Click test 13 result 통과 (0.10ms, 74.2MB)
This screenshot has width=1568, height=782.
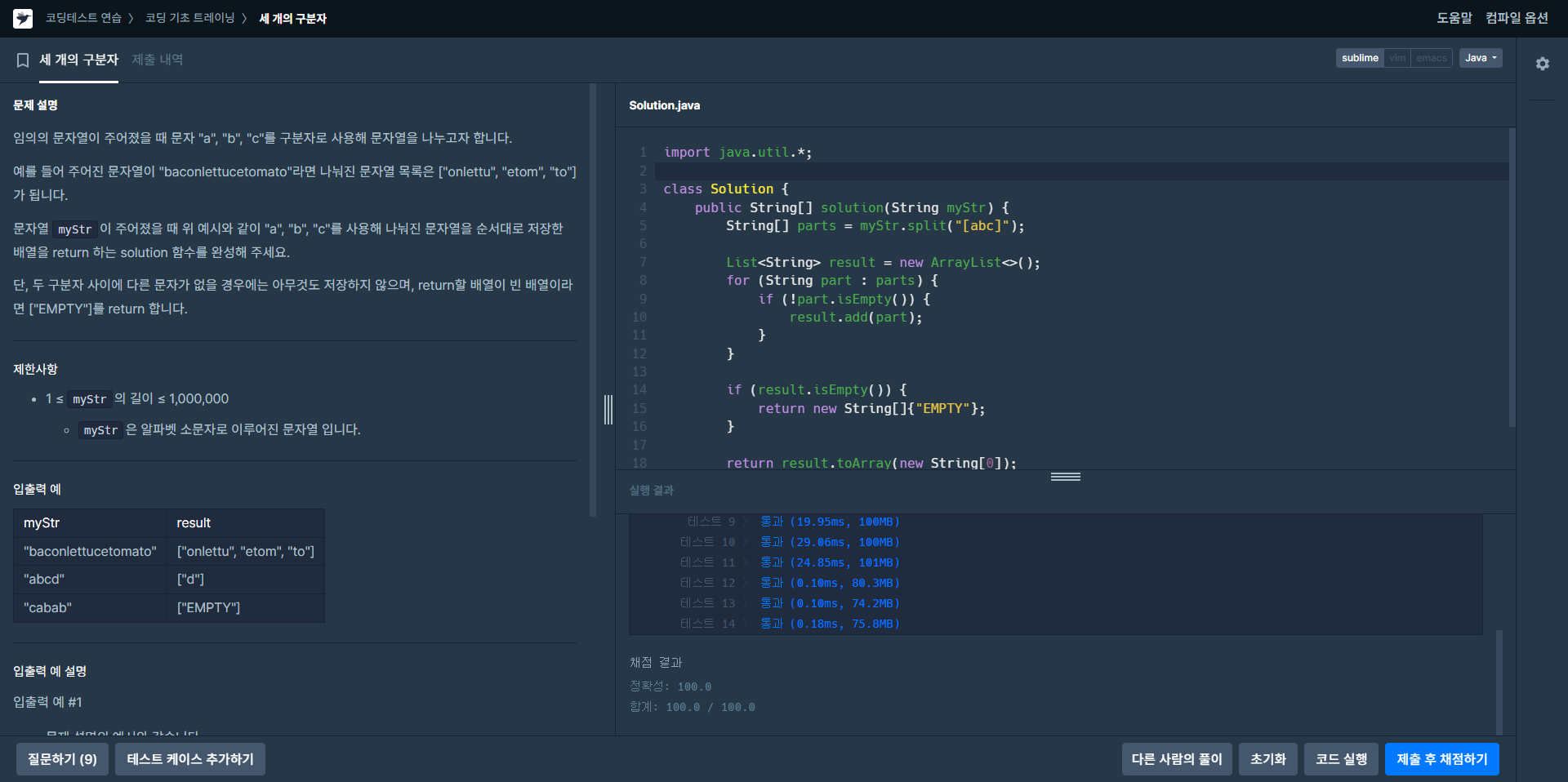pyautogui.click(x=830, y=603)
